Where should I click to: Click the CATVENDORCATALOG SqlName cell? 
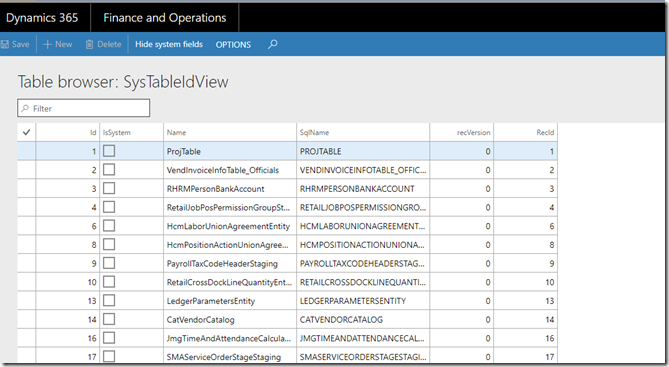pos(363,320)
